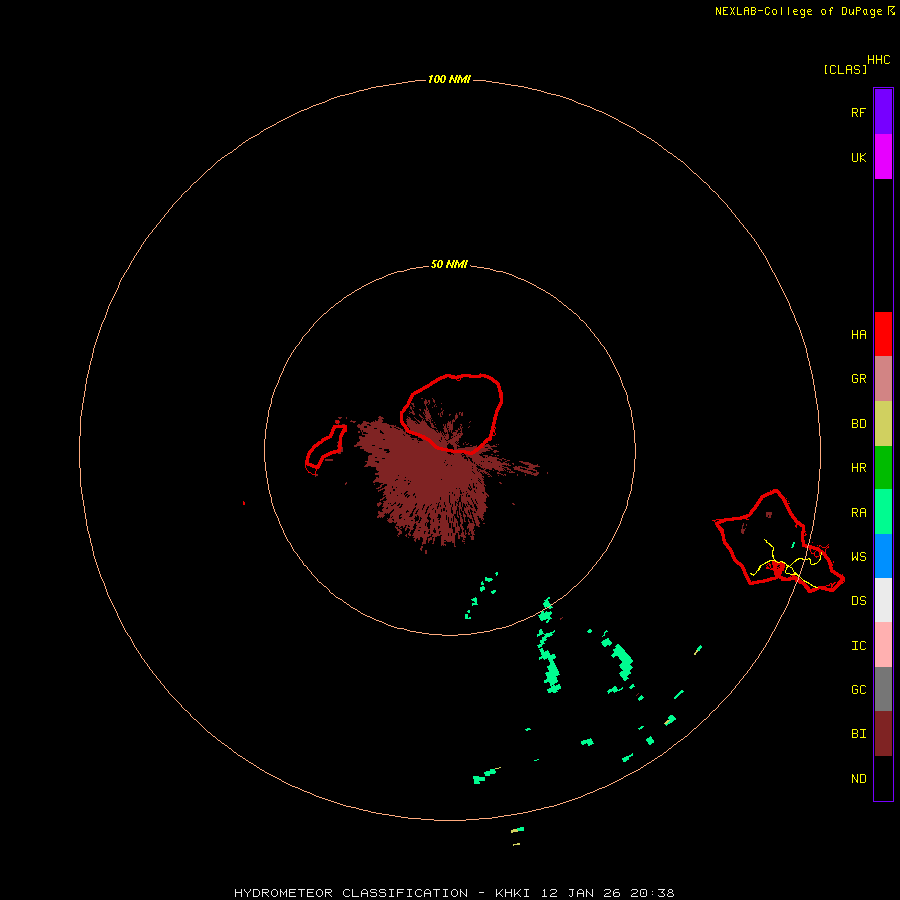The width and height of the screenshot is (900, 900).
Task: Click the HR legend label
Action: 858,468
